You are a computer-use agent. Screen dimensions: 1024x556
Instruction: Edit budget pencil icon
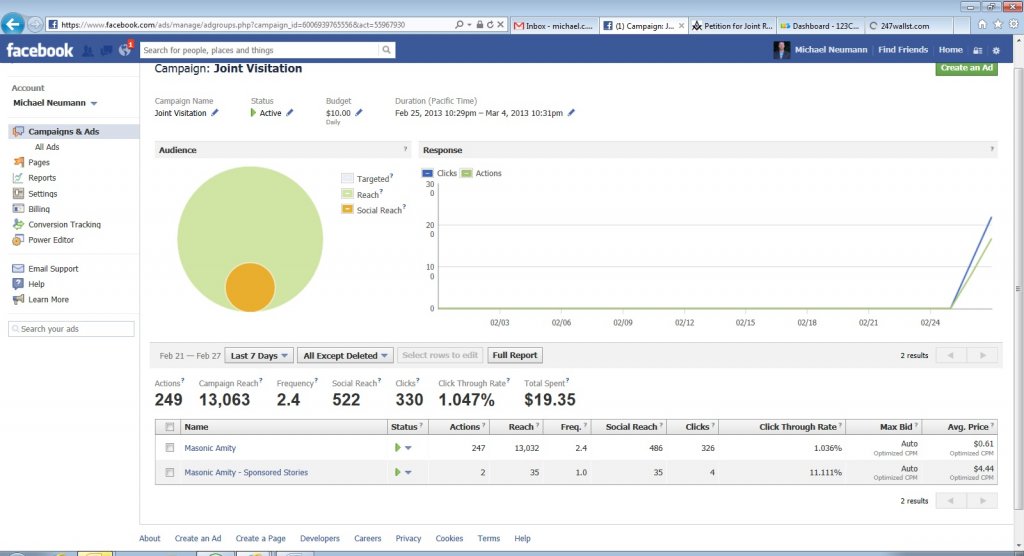pyautogui.click(x=359, y=112)
